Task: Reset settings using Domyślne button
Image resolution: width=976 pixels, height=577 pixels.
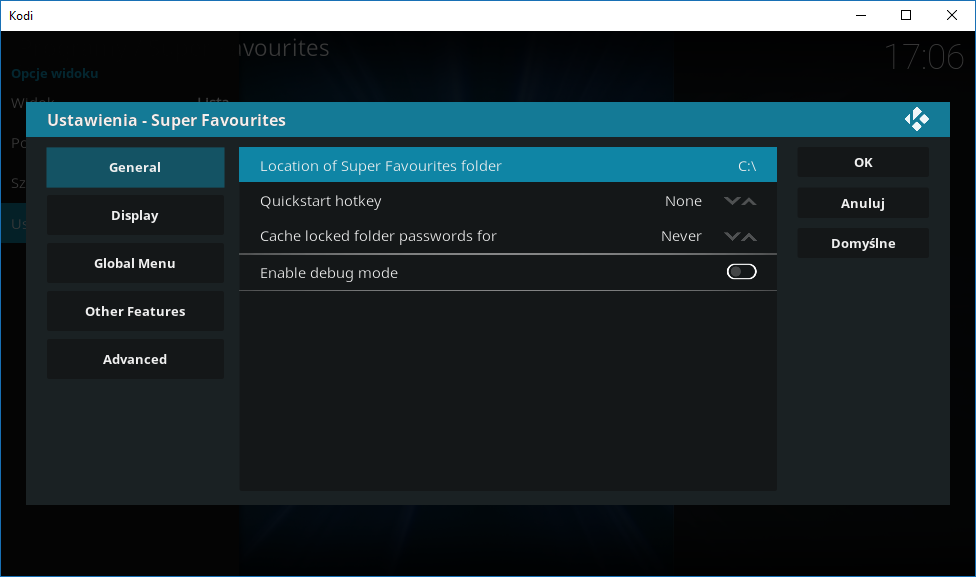Action: click(863, 243)
